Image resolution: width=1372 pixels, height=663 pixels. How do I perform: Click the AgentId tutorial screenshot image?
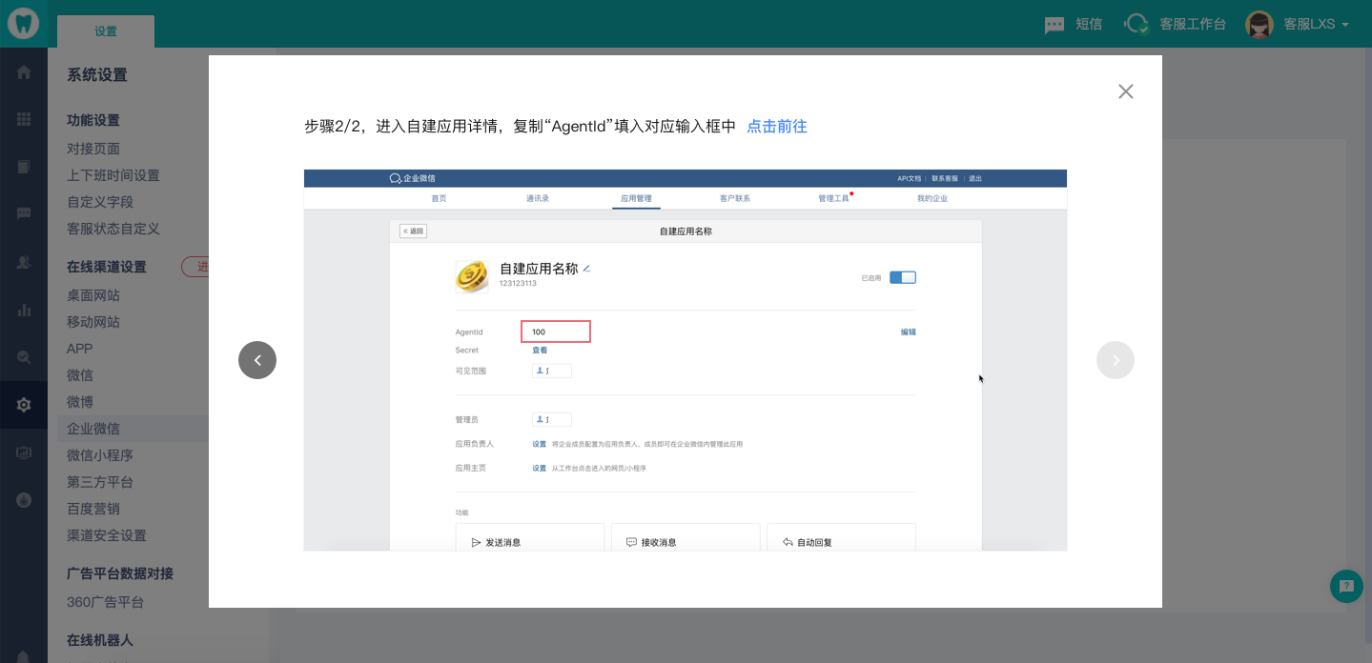tap(685, 360)
